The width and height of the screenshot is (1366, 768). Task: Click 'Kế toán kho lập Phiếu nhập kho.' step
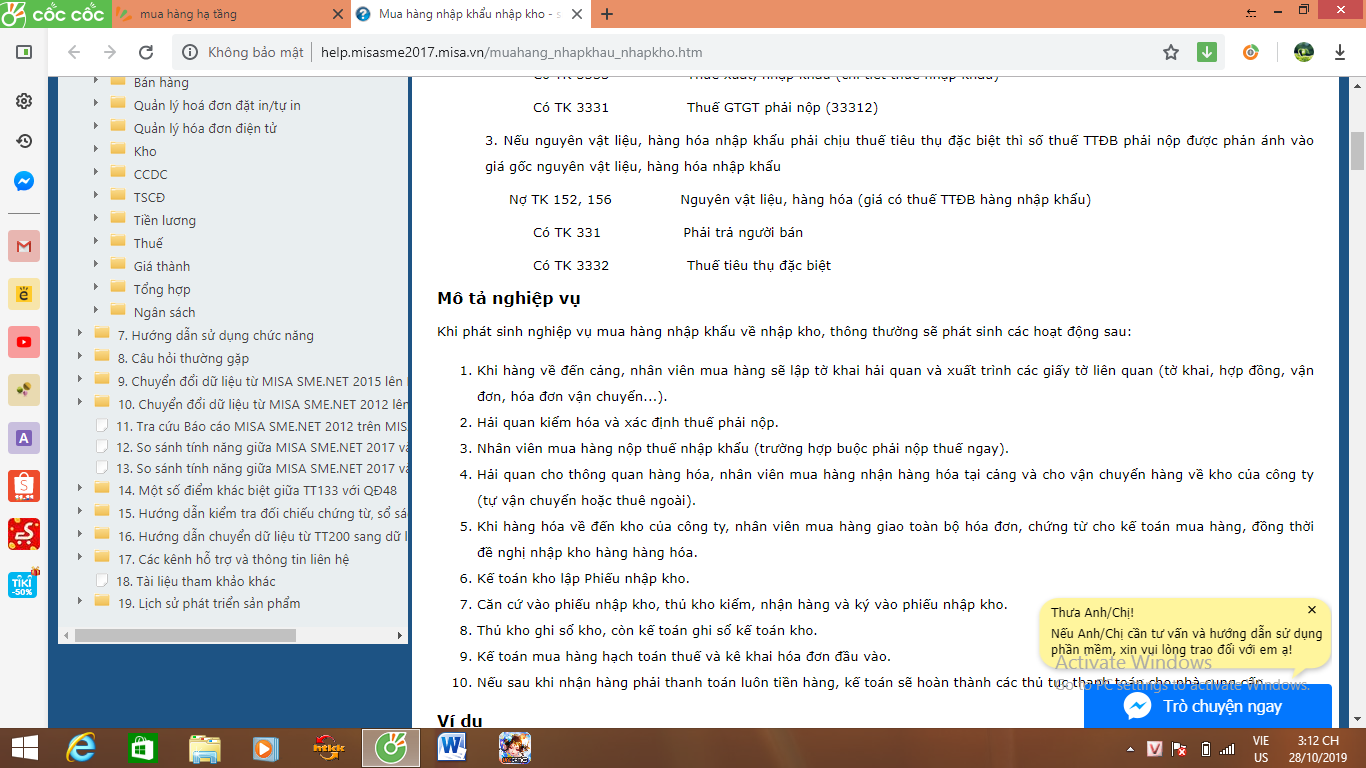click(x=583, y=578)
